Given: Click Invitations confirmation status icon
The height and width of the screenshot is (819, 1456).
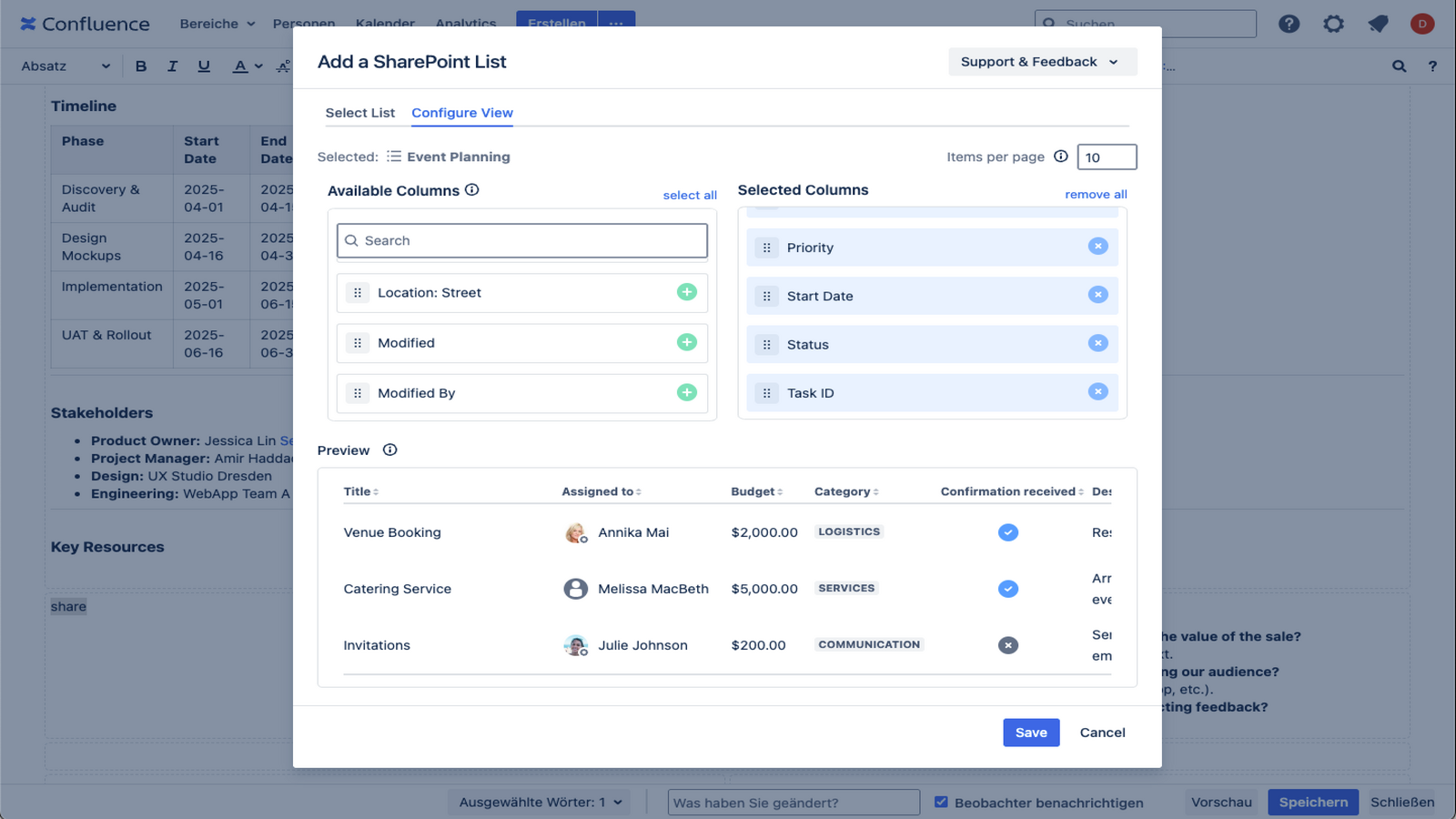Looking at the screenshot, I should pyautogui.click(x=1007, y=645).
